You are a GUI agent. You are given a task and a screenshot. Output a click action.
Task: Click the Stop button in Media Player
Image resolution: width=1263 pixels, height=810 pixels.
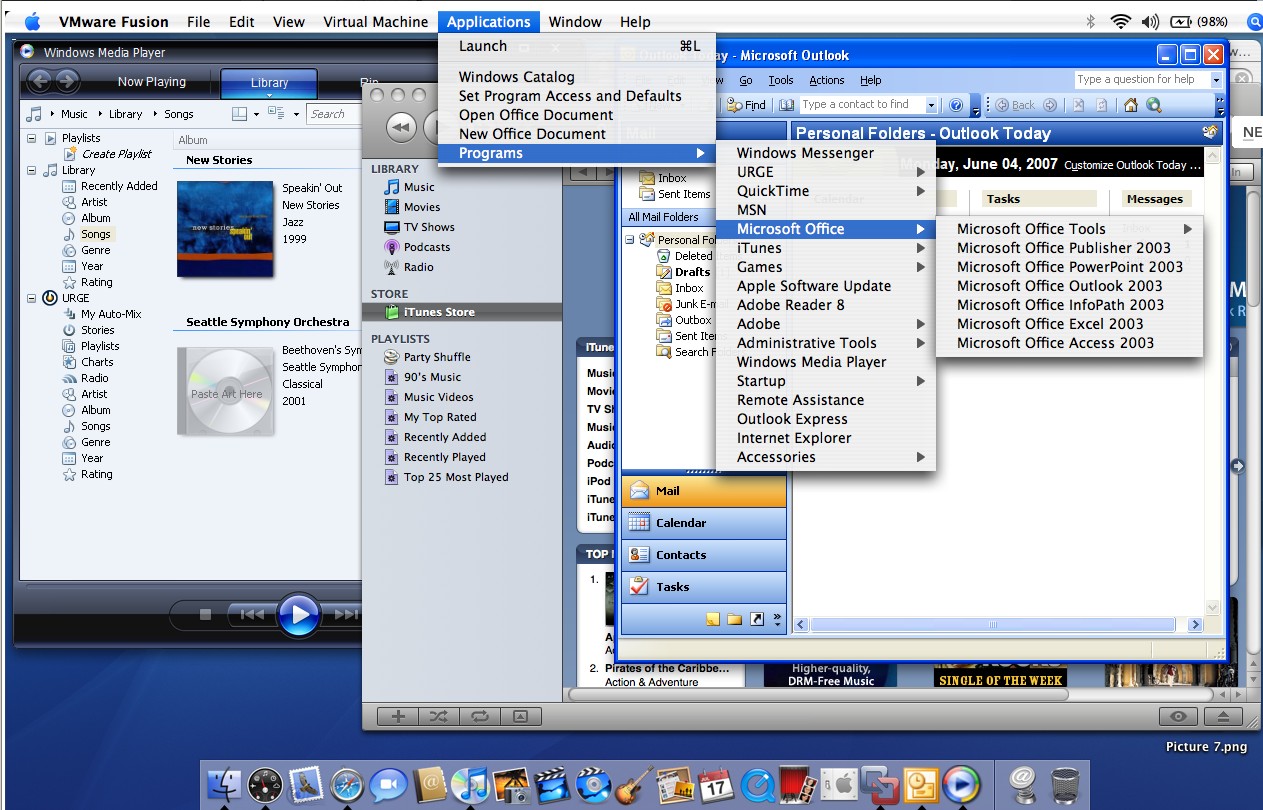pos(206,615)
